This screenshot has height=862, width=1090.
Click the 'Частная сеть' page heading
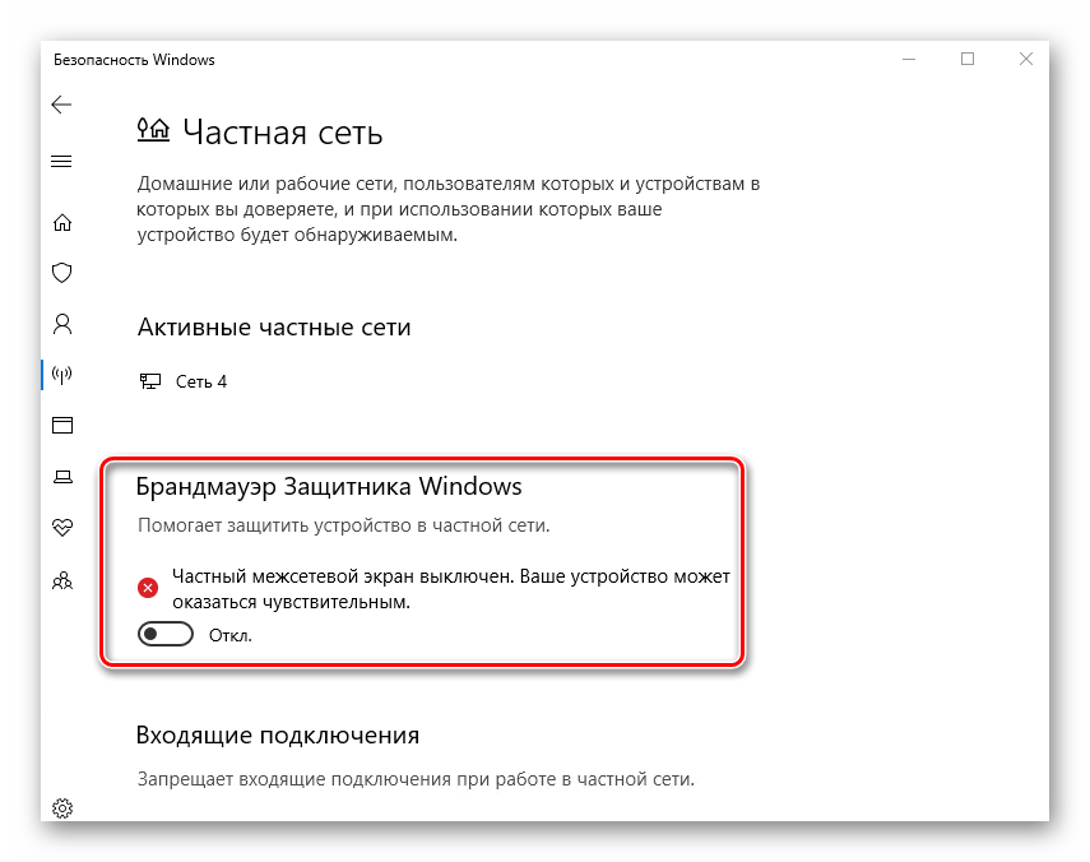click(x=283, y=132)
